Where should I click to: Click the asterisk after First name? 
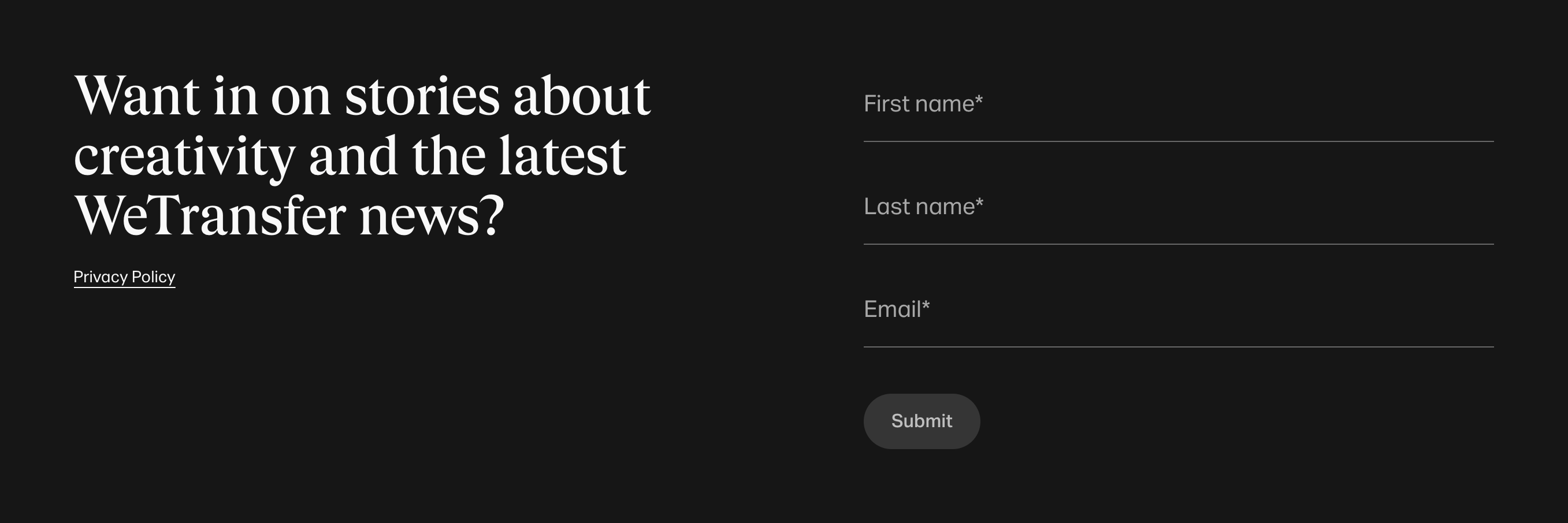point(979,99)
